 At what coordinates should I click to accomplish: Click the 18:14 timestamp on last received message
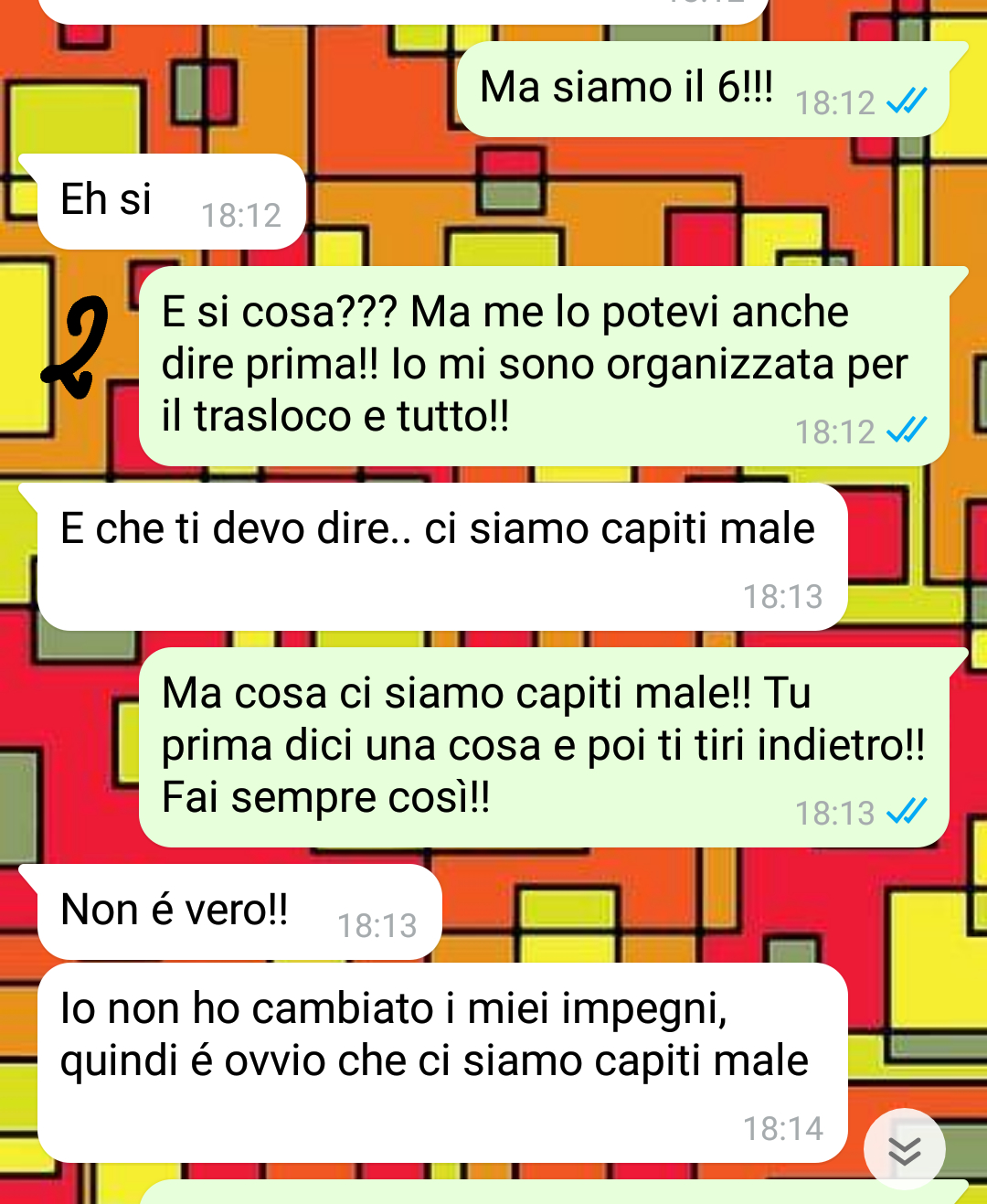[x=783, y=1129]
